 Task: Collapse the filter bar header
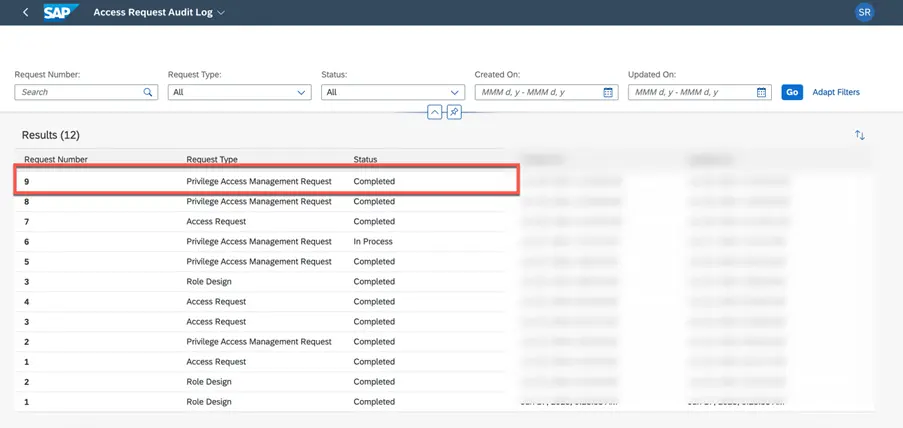434,112
